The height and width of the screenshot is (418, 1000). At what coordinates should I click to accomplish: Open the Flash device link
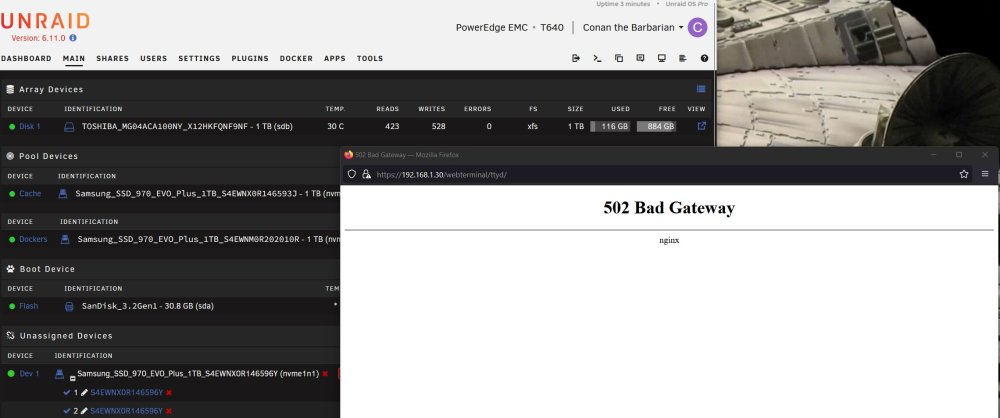(29, 306)
